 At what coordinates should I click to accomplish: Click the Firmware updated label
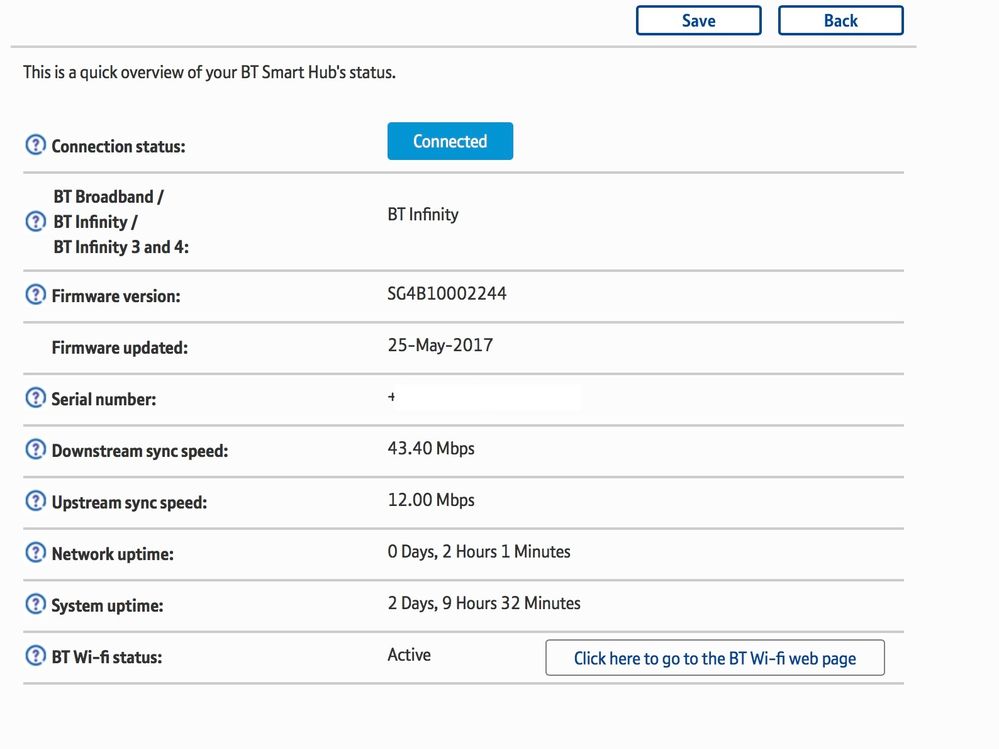[x=120, y=348]
